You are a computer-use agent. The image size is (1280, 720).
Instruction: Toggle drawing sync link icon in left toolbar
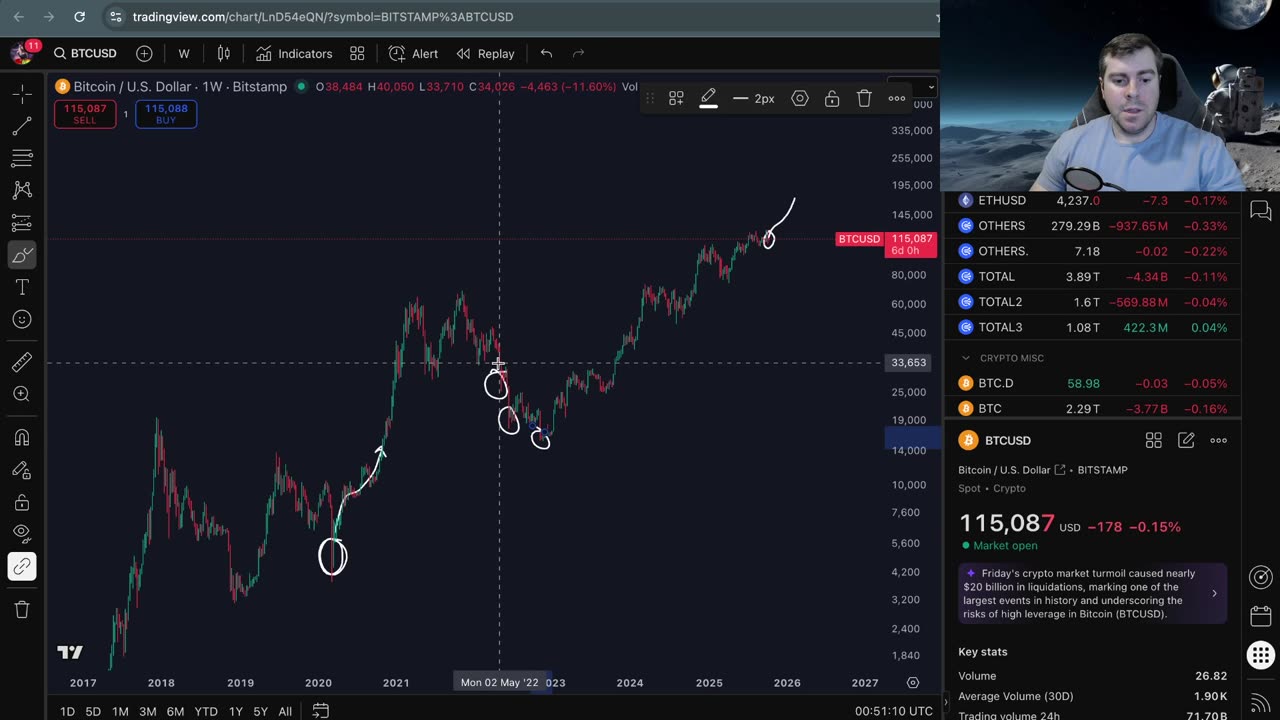coord(22,567)
